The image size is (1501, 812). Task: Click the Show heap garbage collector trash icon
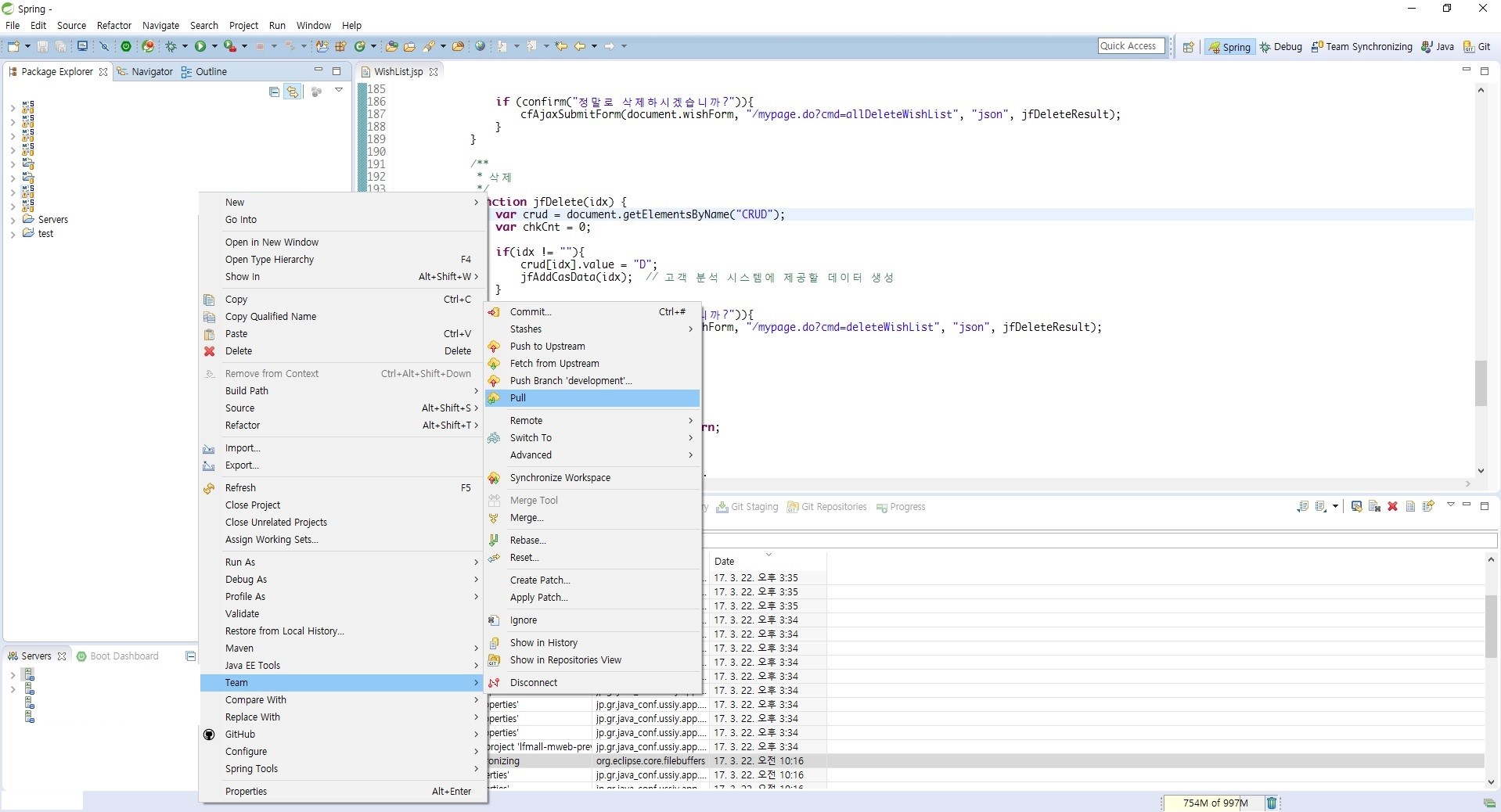tap(1272, 803)
